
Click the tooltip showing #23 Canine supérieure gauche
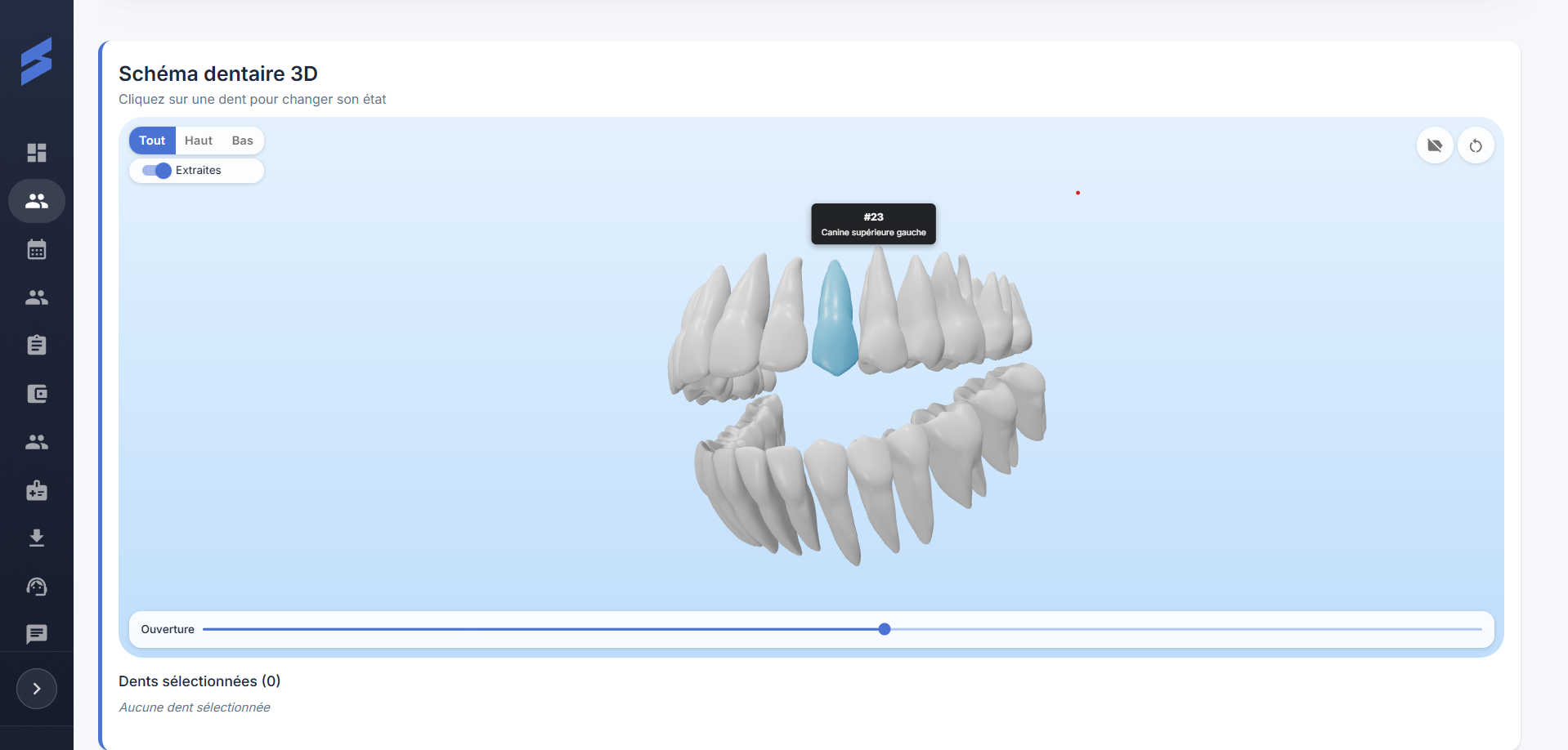tap(873, 223)
